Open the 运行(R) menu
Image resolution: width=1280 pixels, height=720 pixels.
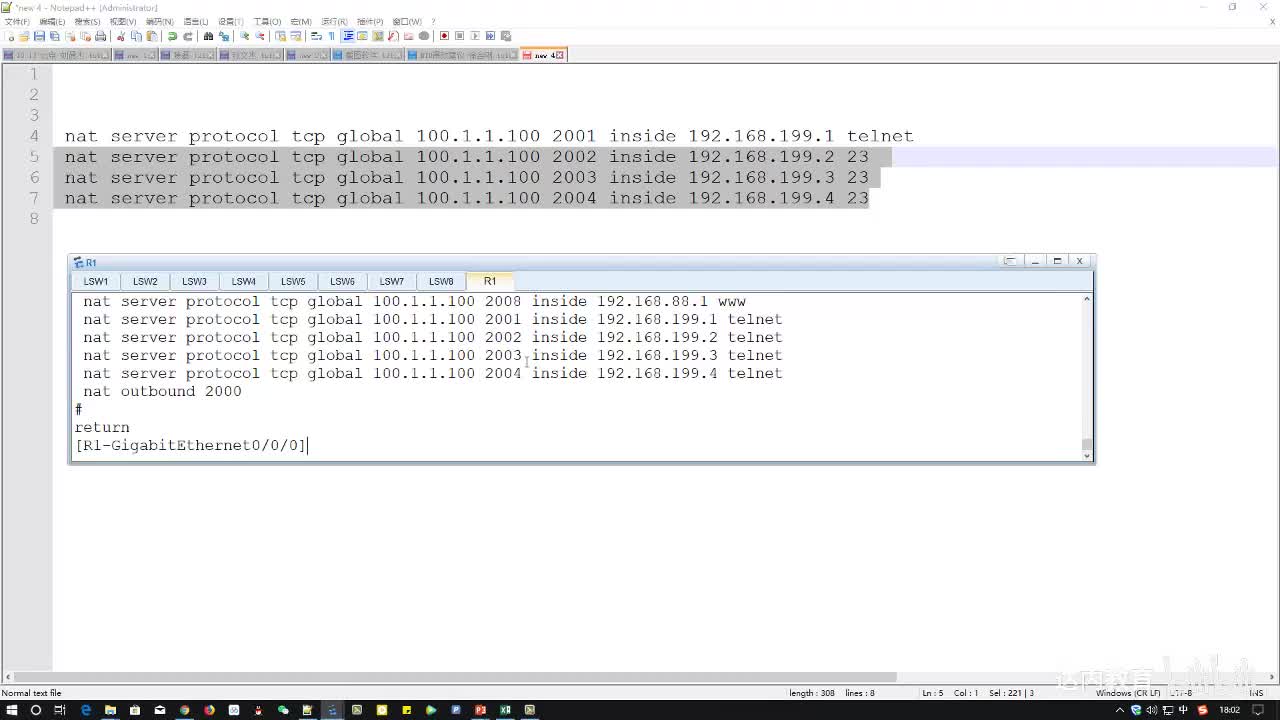tap(334, 21)
